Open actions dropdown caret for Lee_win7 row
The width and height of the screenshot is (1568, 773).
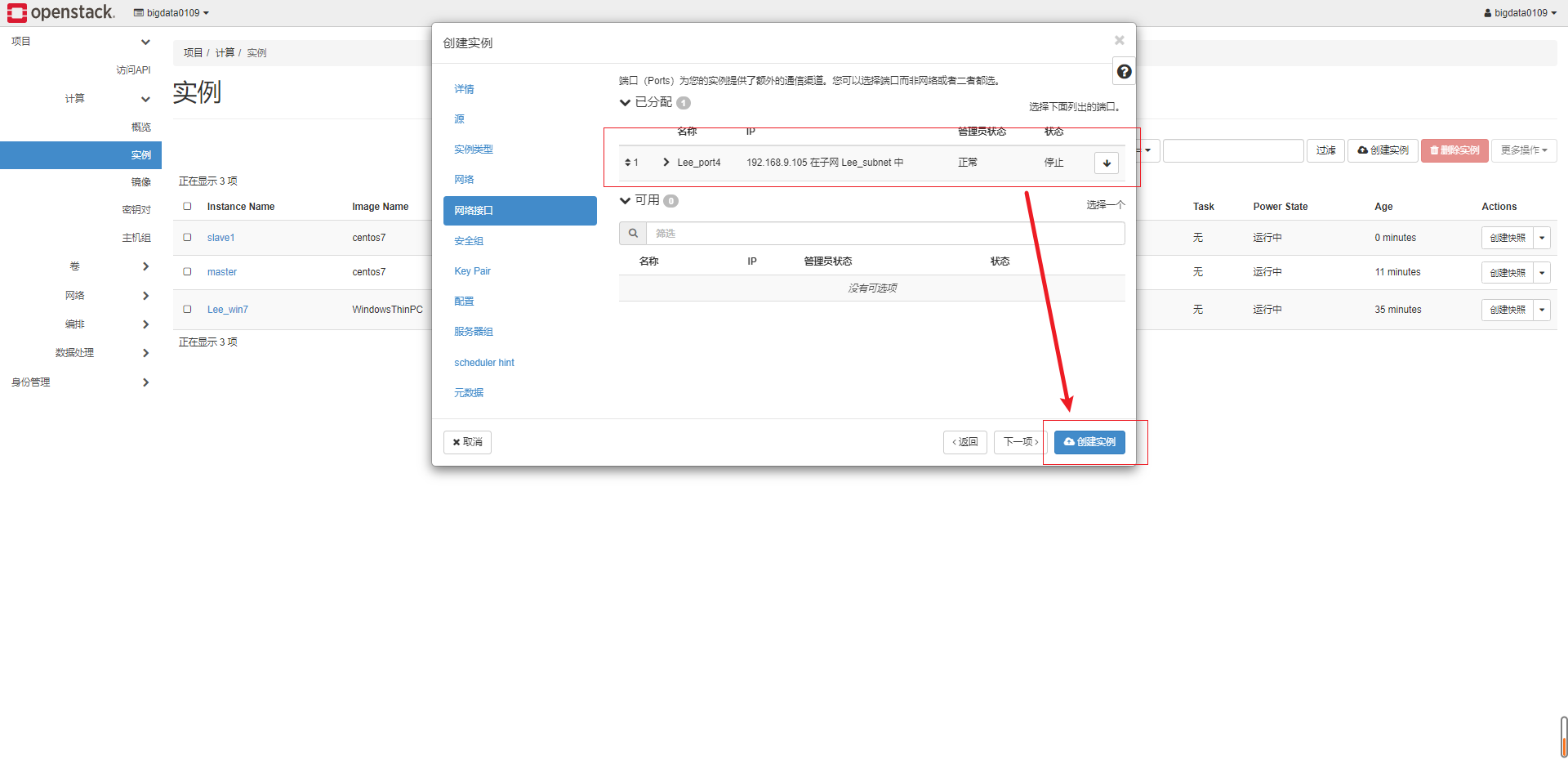pyautogui.click(x=1542, y=310)
